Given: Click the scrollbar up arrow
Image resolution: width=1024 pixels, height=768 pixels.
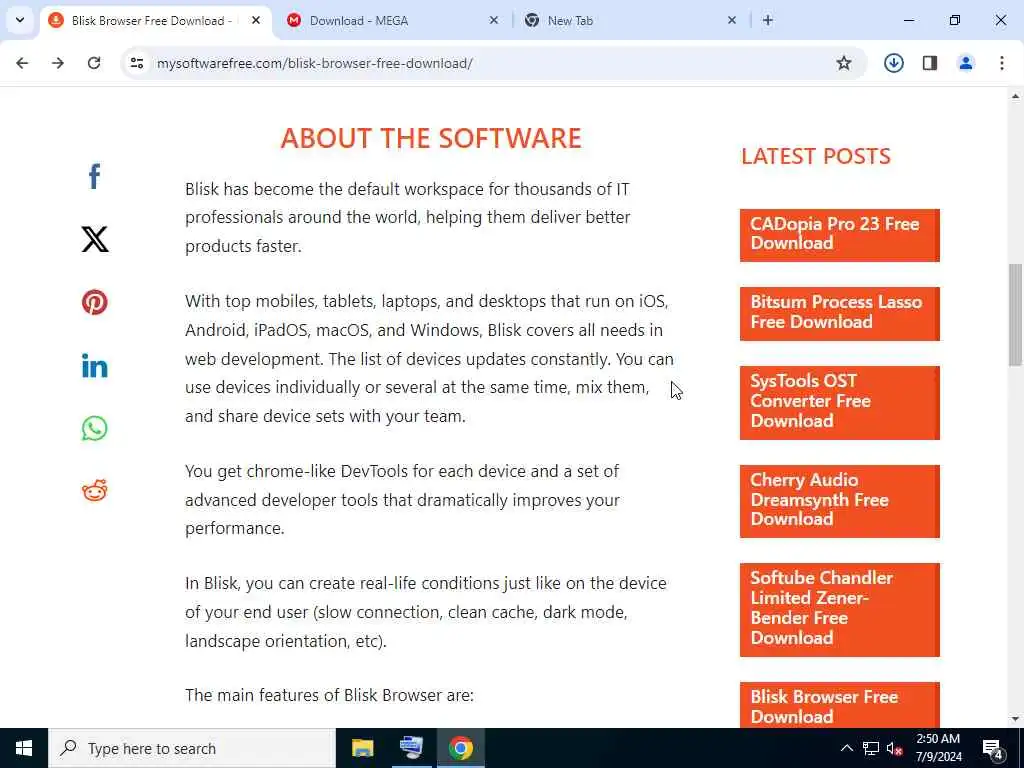Looking at the screenshot, I should coord(1015,97).
